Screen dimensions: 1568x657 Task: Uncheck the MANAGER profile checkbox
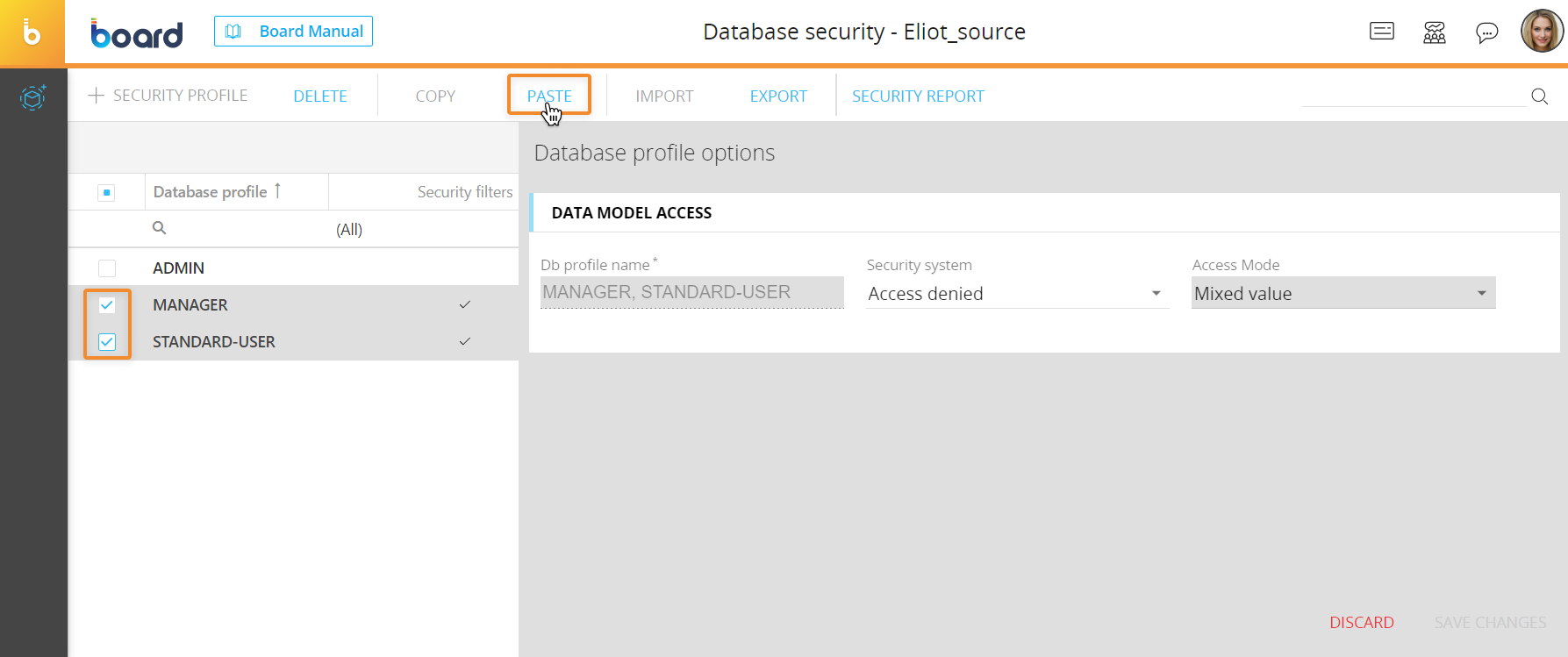point(107,305)
